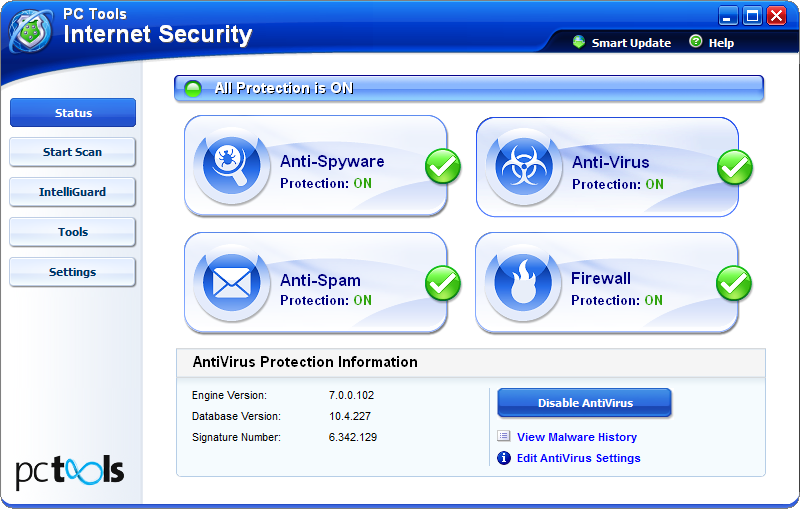The width and height of the screenshot is (800, 509).
Task: Toggle the Anti-Spam green checkmark status
Action: click(x=443, y=284)
